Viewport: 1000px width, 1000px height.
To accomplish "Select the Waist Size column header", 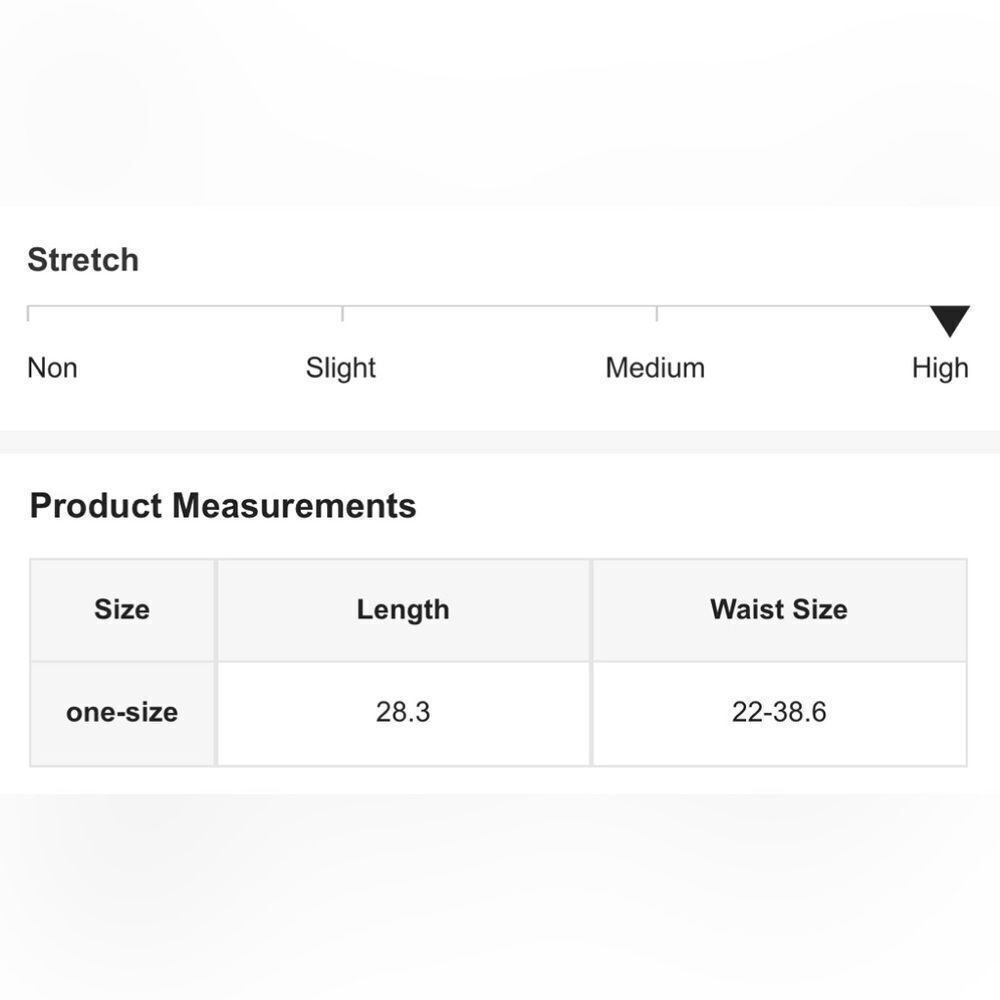I will [x=779, y=610].
